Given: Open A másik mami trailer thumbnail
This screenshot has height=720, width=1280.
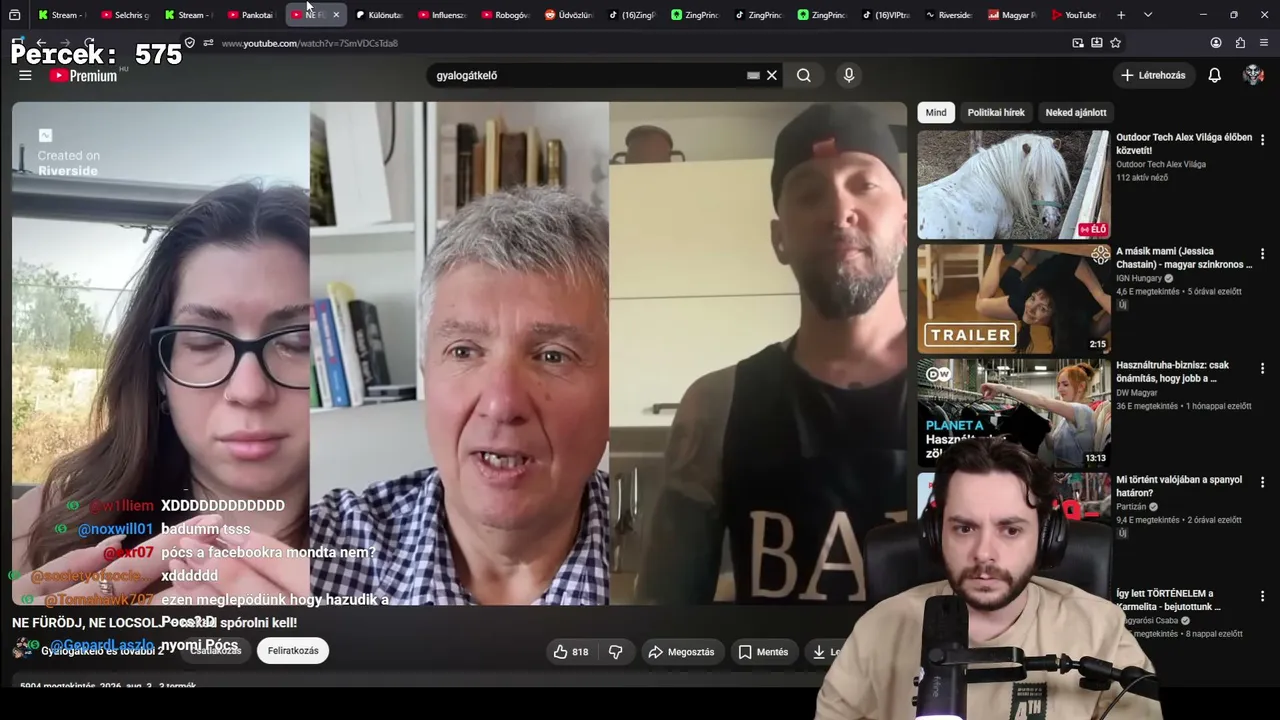Looking at the screenshot, I should 1013,298.
